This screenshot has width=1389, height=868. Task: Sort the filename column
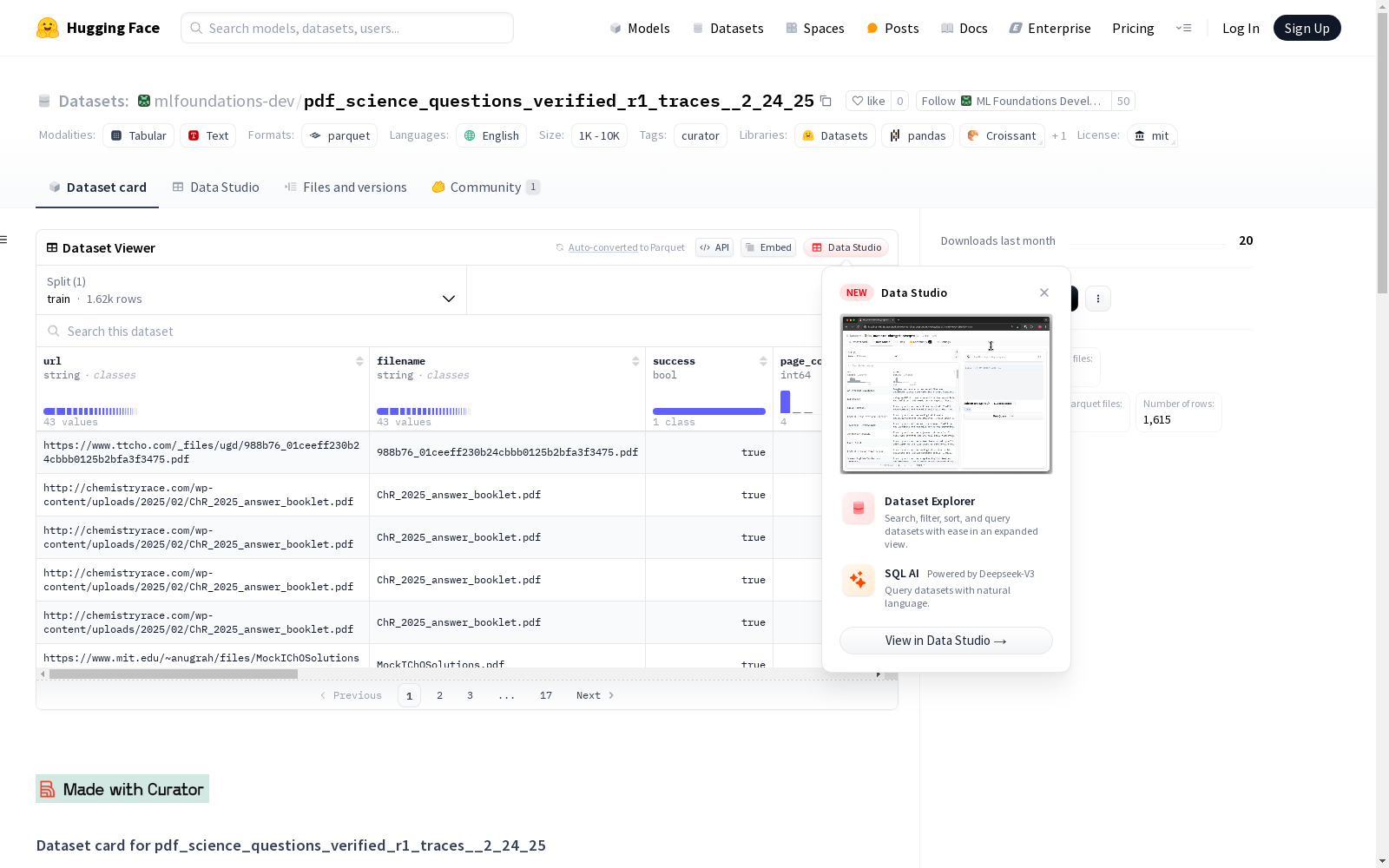click(635, 361)
